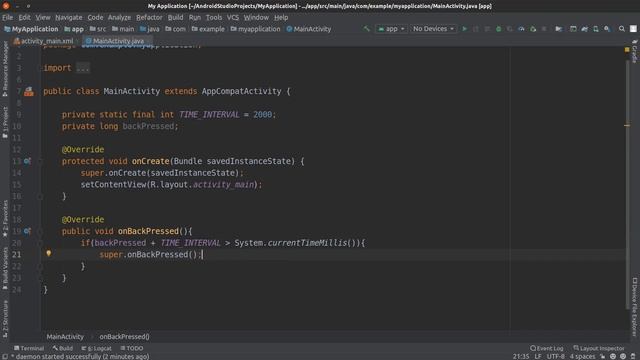The image size is (640, 360).
Task: Click the Stop icon in the run toolbar
Action: click(544, 29)
